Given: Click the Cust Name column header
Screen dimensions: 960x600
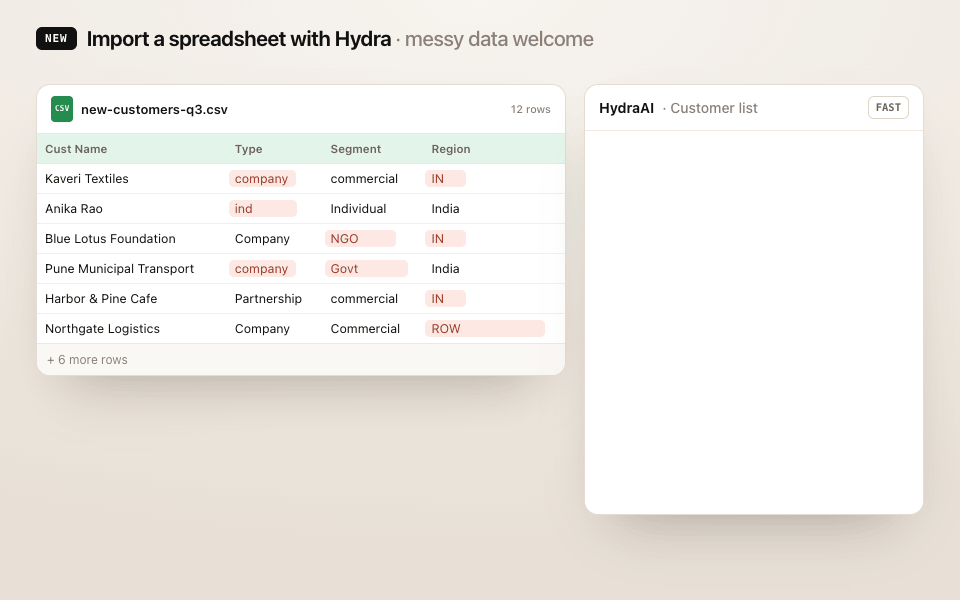Looking at the screenshot, I should click(x=76, y=149).
